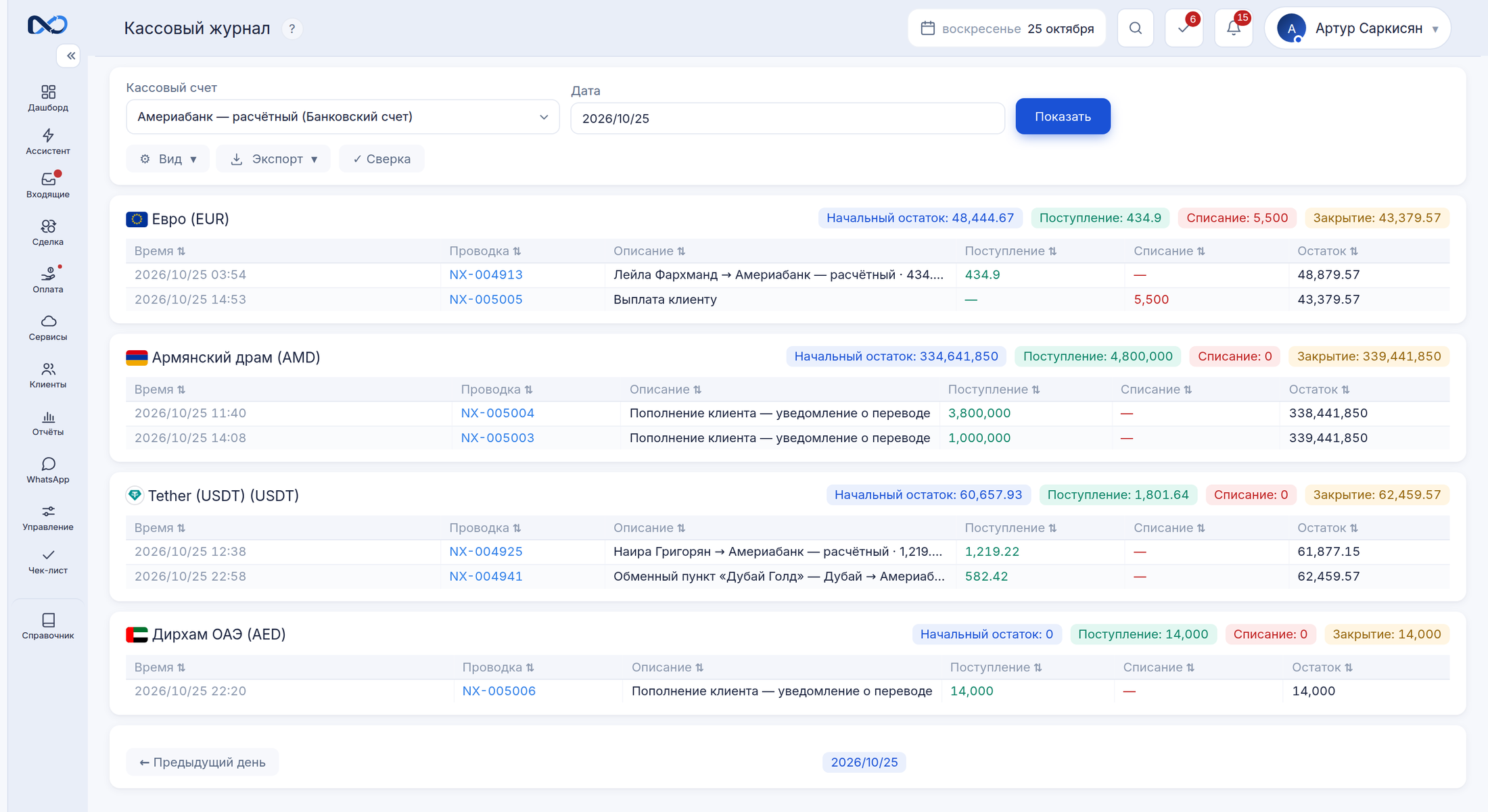This screenshot has height=812, width=1488.
Task: Open entry link NX-004925
Action: (486, 552)
